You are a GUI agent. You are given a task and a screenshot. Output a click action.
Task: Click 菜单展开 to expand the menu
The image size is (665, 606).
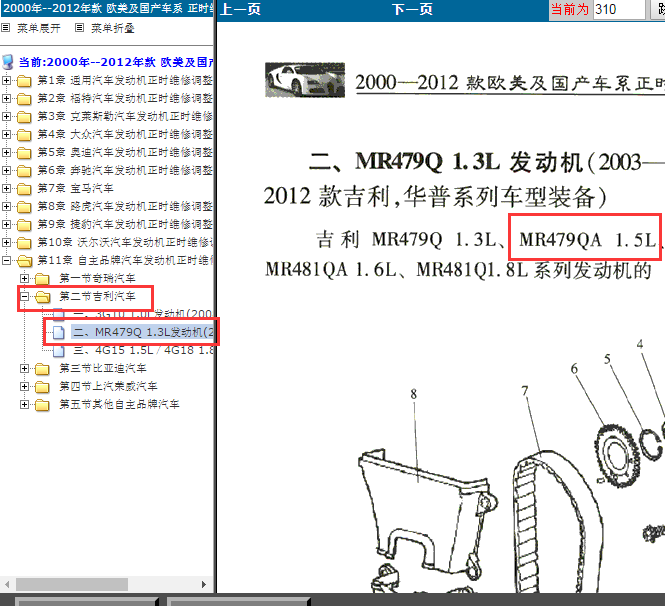pos(39,28)
